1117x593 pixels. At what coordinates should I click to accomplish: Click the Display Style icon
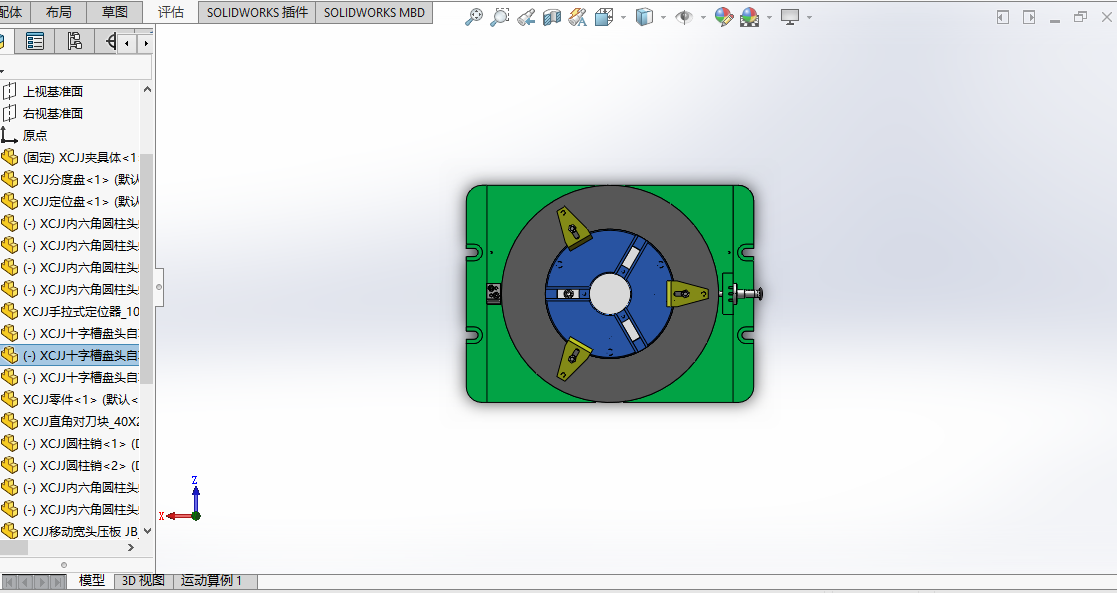(644, 17)
